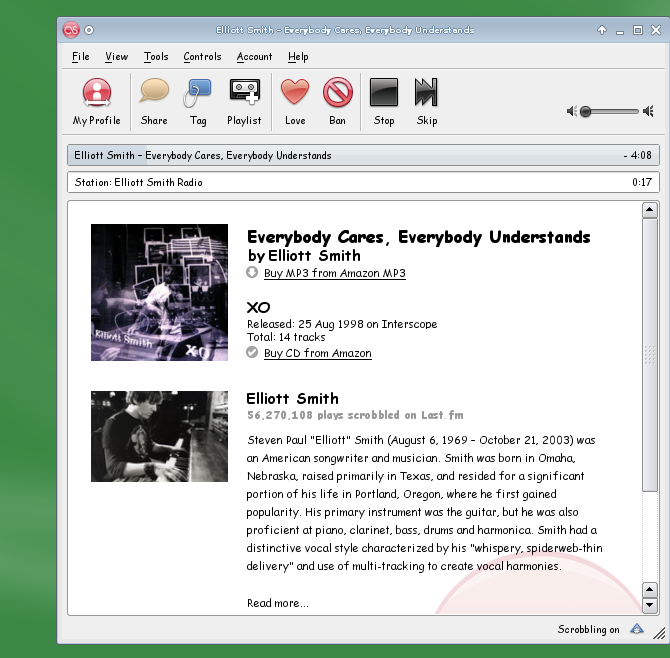Follow the Buy CD from Amazon link
670x658 pixels.
point(317,353)
